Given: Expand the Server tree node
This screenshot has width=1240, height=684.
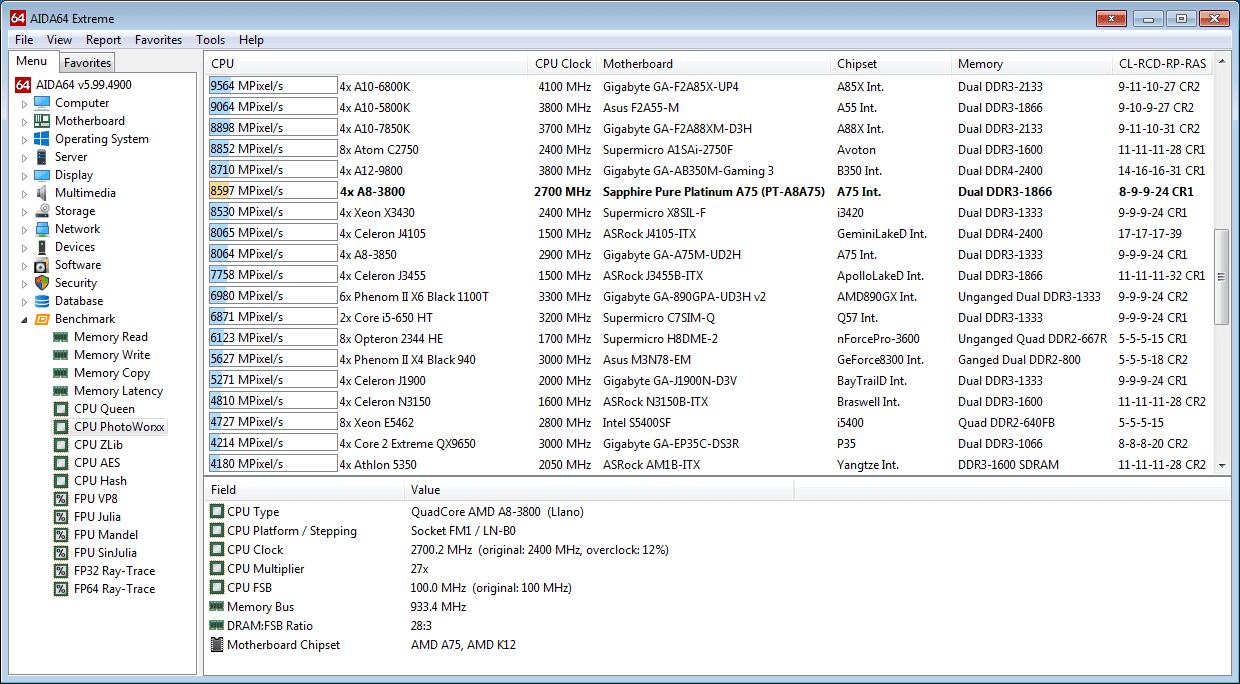Looking at the screenshot, I should pos(25,157).
